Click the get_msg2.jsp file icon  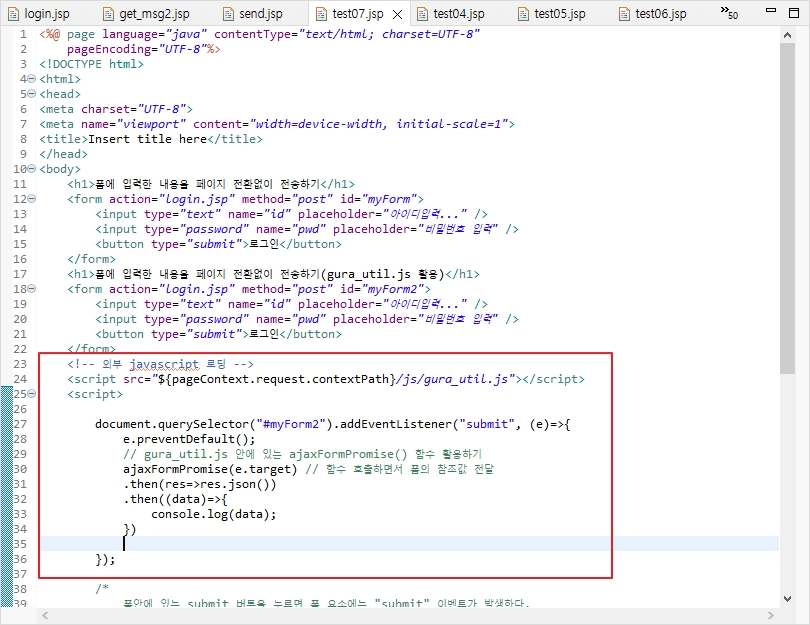pos(108,14)
